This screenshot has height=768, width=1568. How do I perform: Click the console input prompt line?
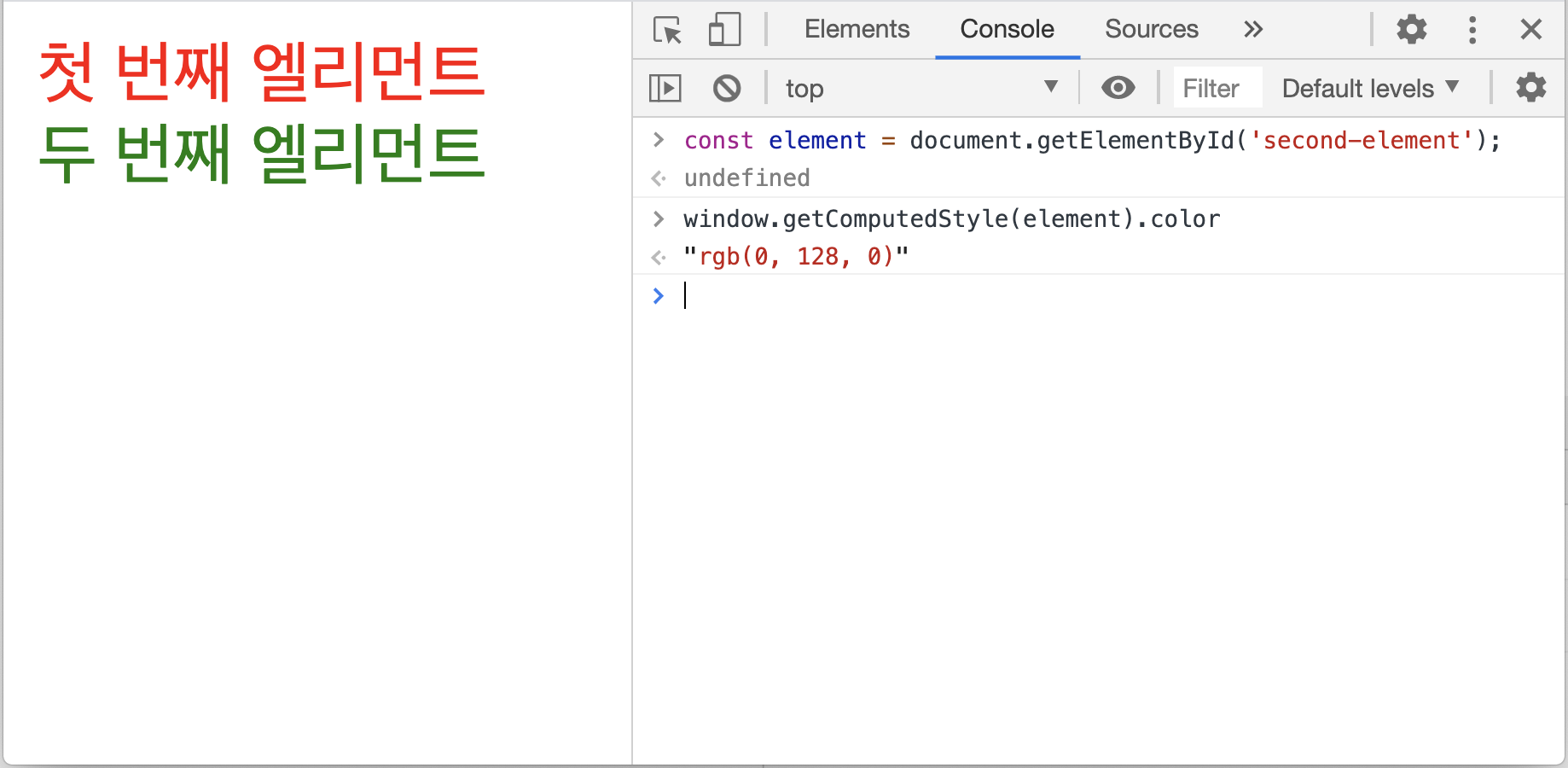(1099, 296)
